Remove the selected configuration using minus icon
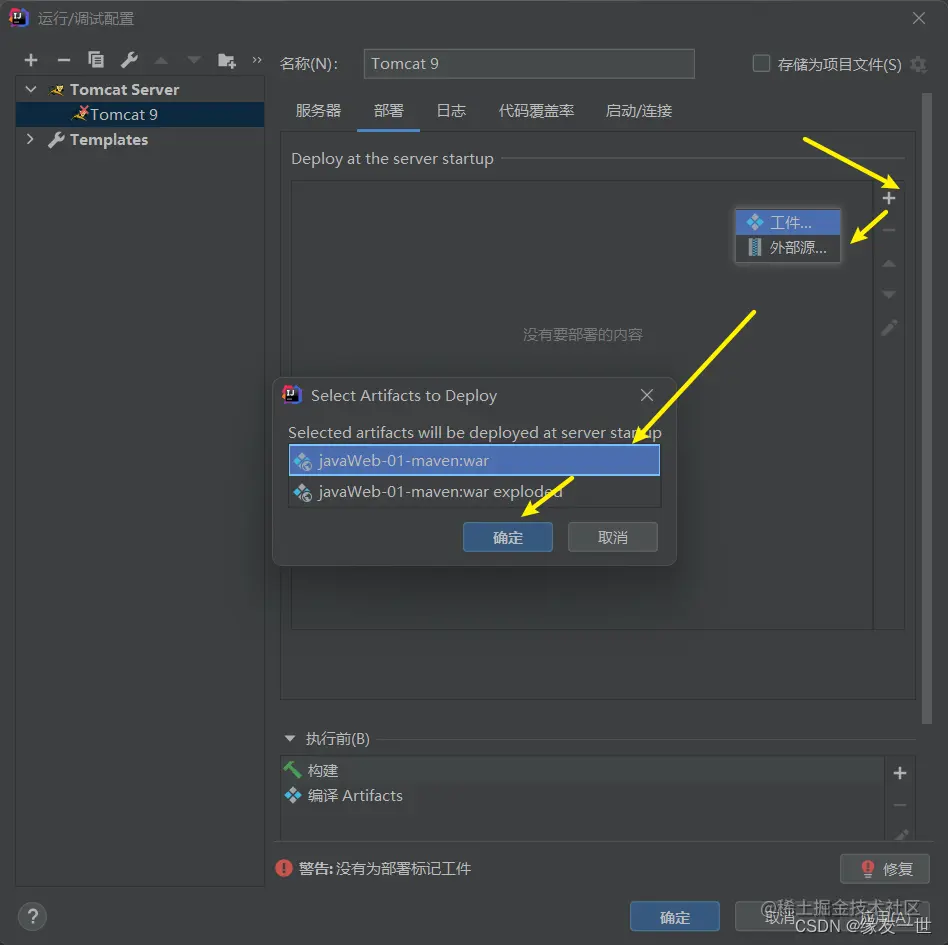This screenshot has width=948, height=945. (63, 60)
